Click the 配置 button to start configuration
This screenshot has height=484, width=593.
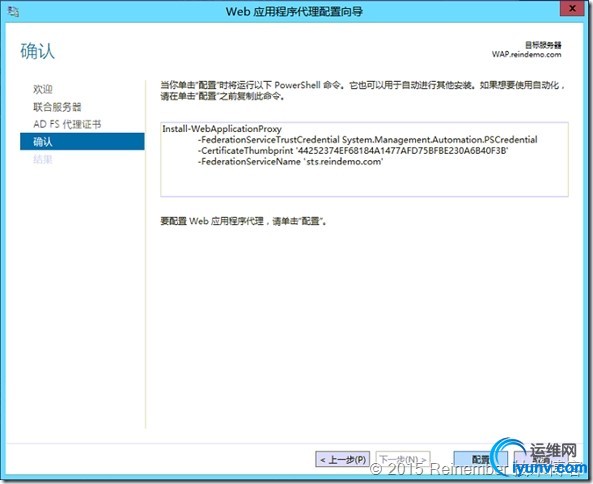click(x=480, y=459)
